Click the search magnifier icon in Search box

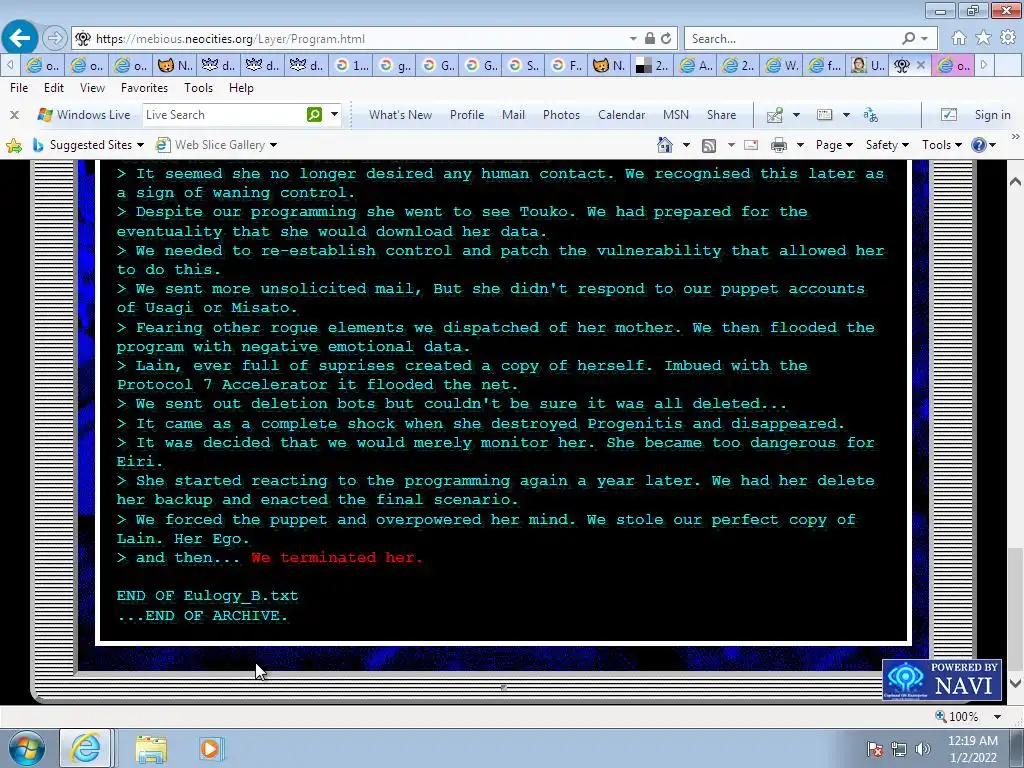(908, 39)
